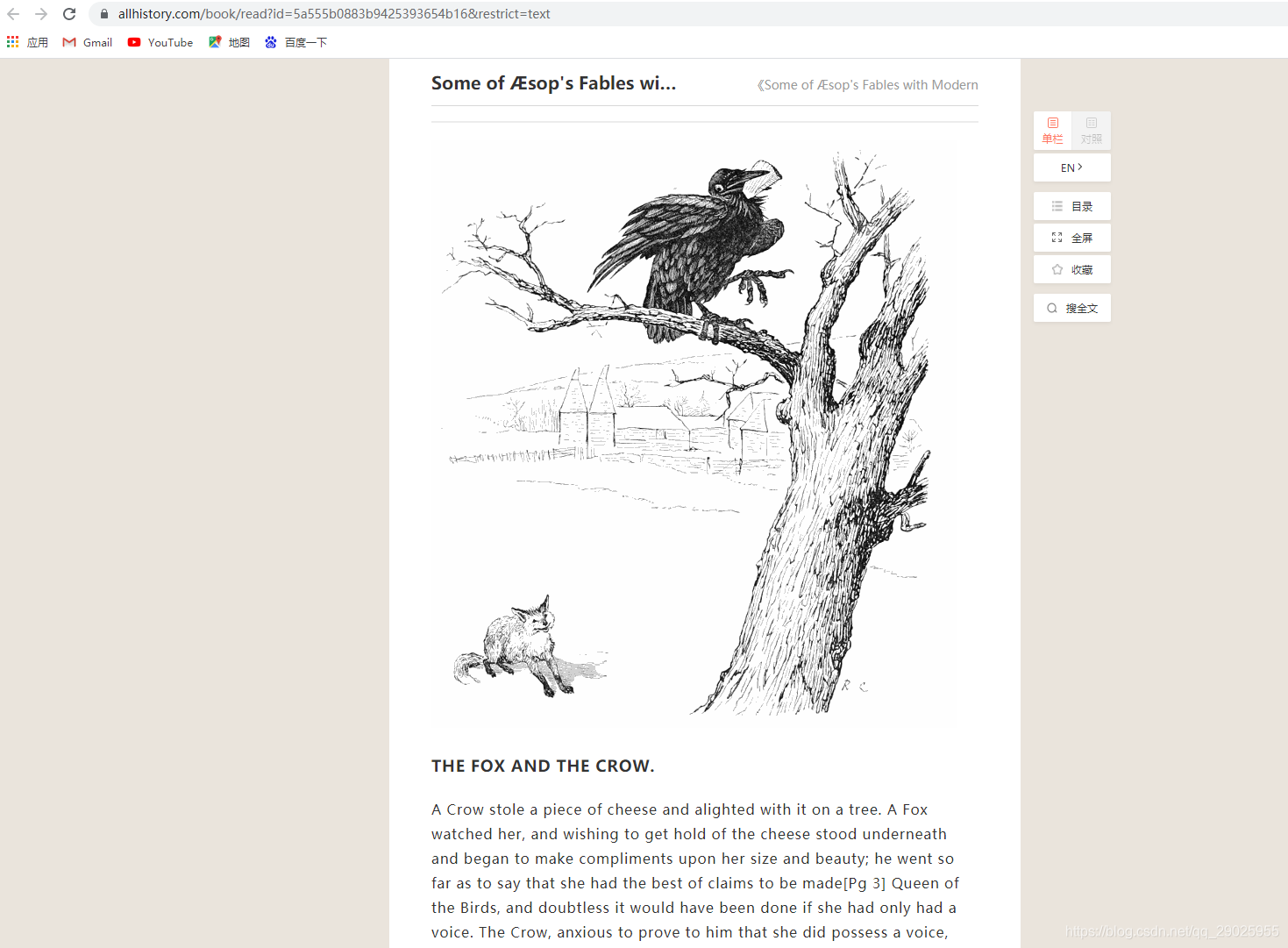
Task: Click the abbreviated book title heading
Action: (553, 83)
